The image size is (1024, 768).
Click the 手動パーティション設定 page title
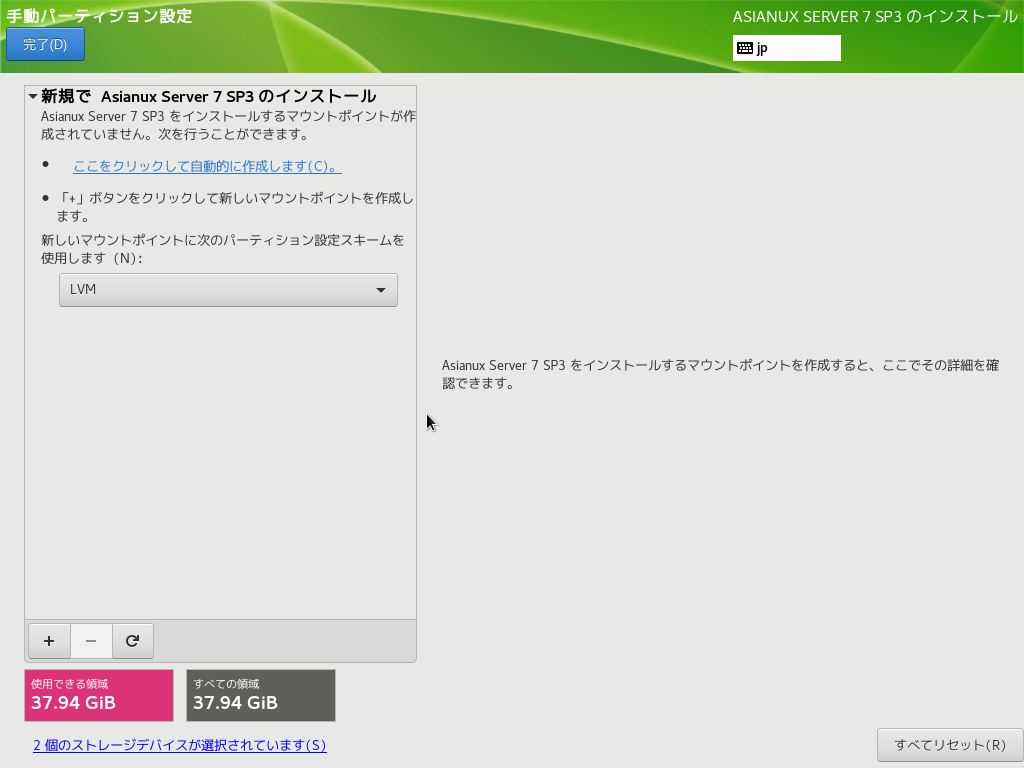pos(99,16)
